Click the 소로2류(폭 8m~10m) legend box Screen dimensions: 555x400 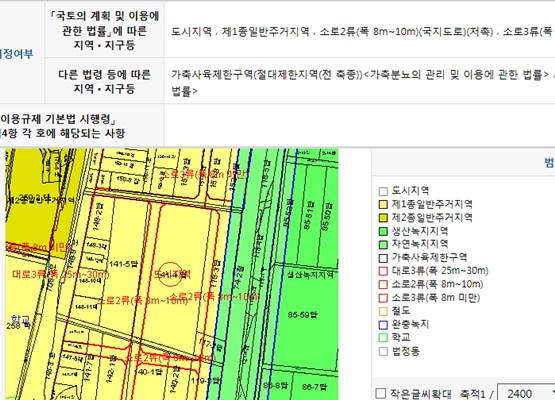click(x=383, y=285)
